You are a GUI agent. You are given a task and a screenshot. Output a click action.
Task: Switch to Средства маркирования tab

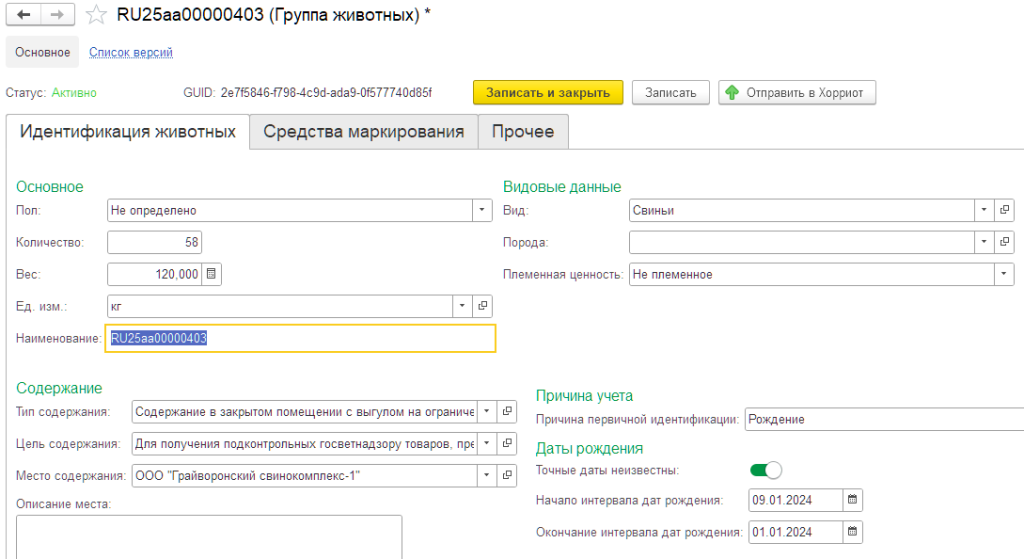point(363,132)
